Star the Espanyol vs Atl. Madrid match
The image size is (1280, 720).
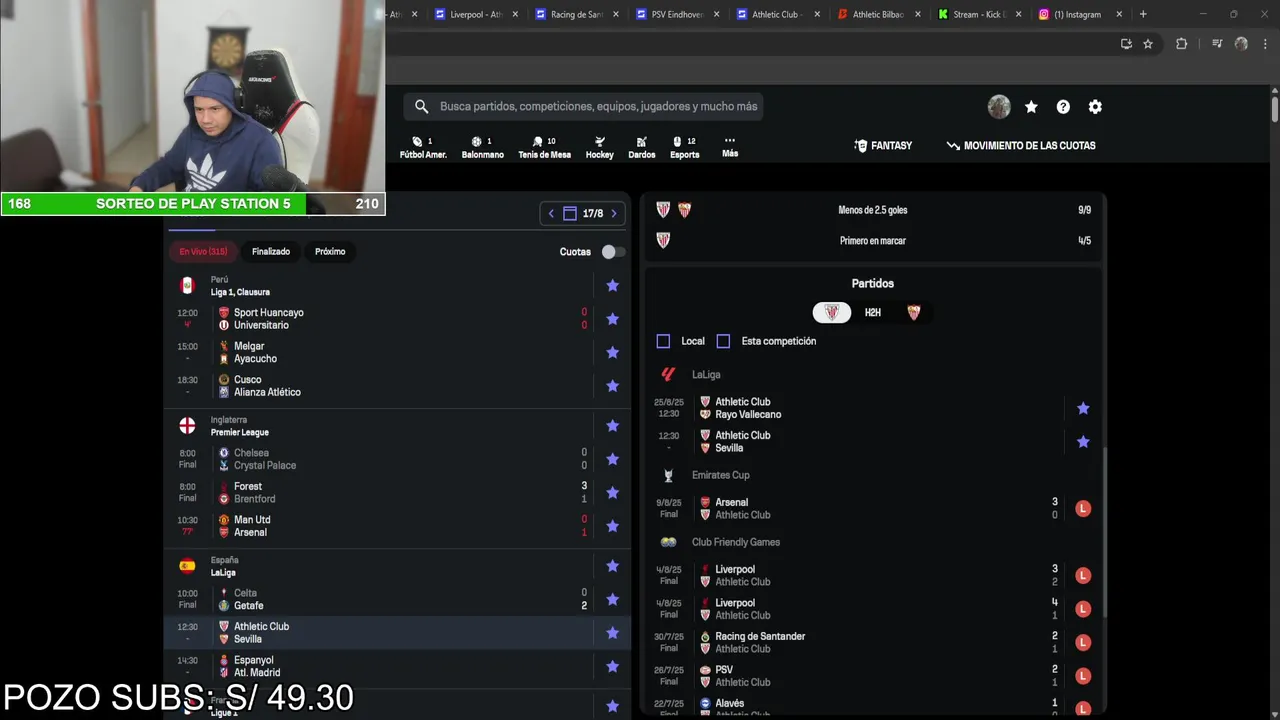612,666
